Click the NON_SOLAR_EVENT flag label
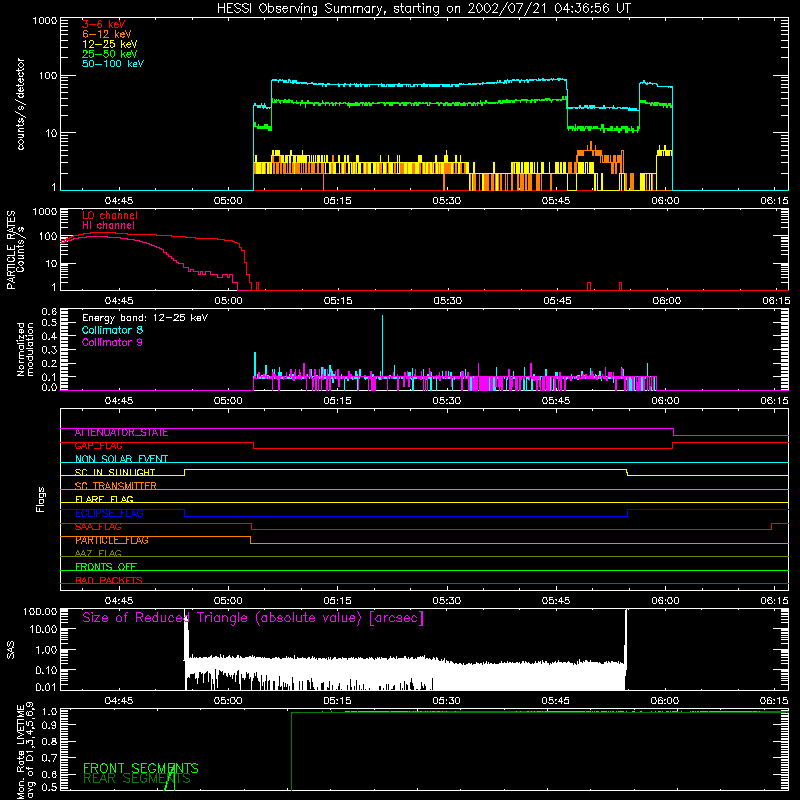Image resolution: width=800 pixels, height=800 pixels. 121,459
